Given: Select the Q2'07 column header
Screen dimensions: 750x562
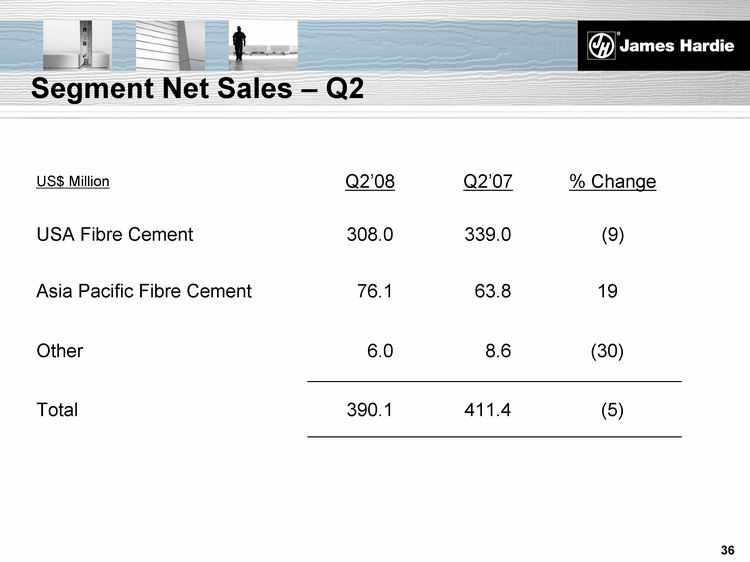Looking at the screenshot, I should pyautogui.click(x=488, y=181).
